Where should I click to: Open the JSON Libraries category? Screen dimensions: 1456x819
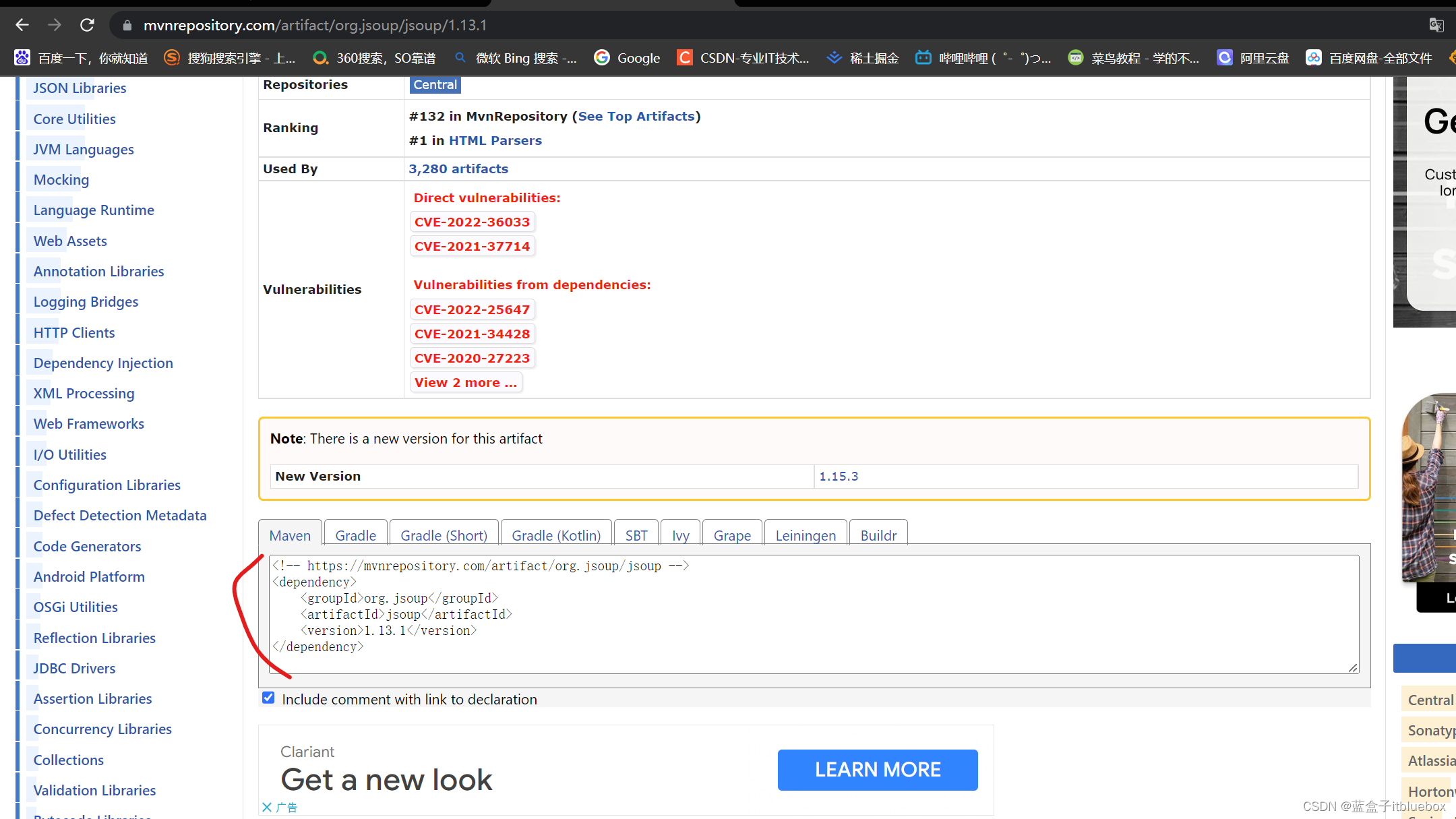pyautogui.click(x=80, y=88)
